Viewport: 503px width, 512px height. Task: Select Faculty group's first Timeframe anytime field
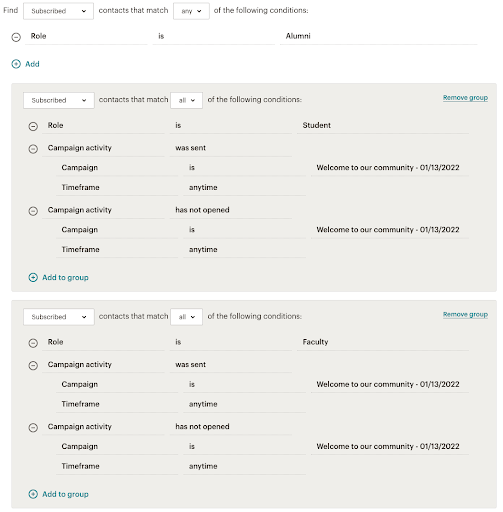coord(244,404)
